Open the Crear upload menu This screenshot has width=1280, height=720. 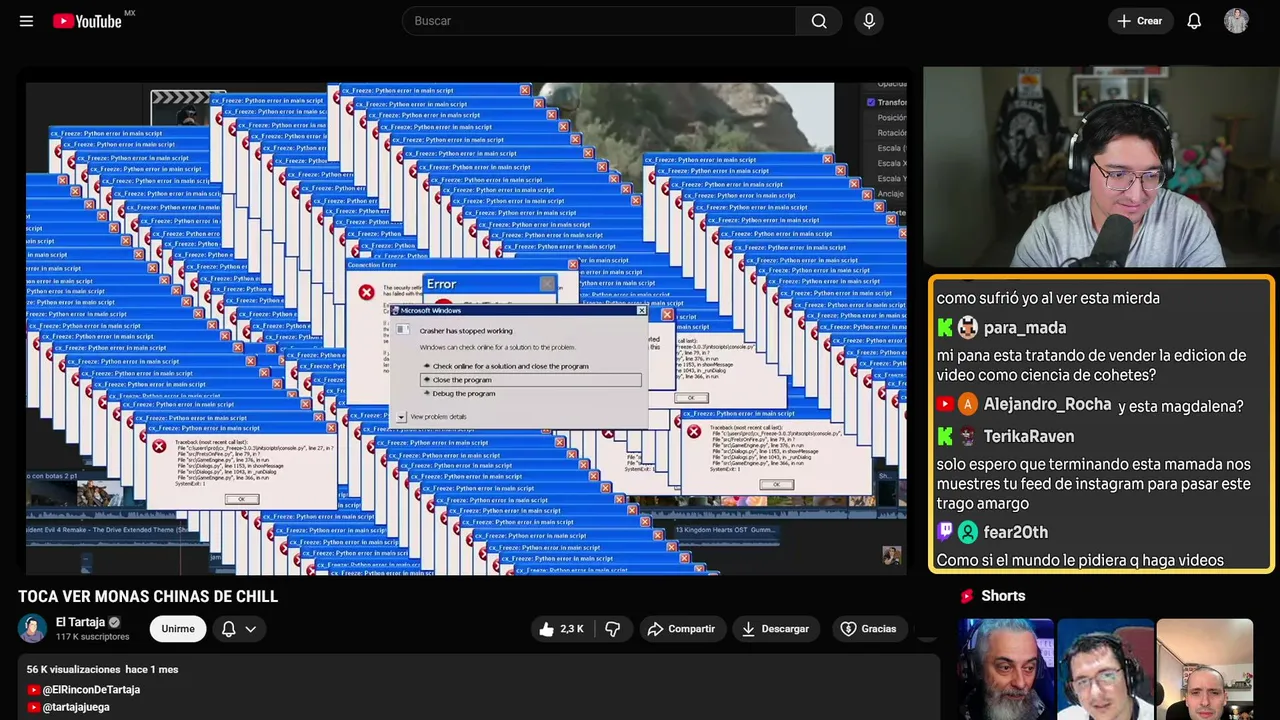coord(1139,21)
